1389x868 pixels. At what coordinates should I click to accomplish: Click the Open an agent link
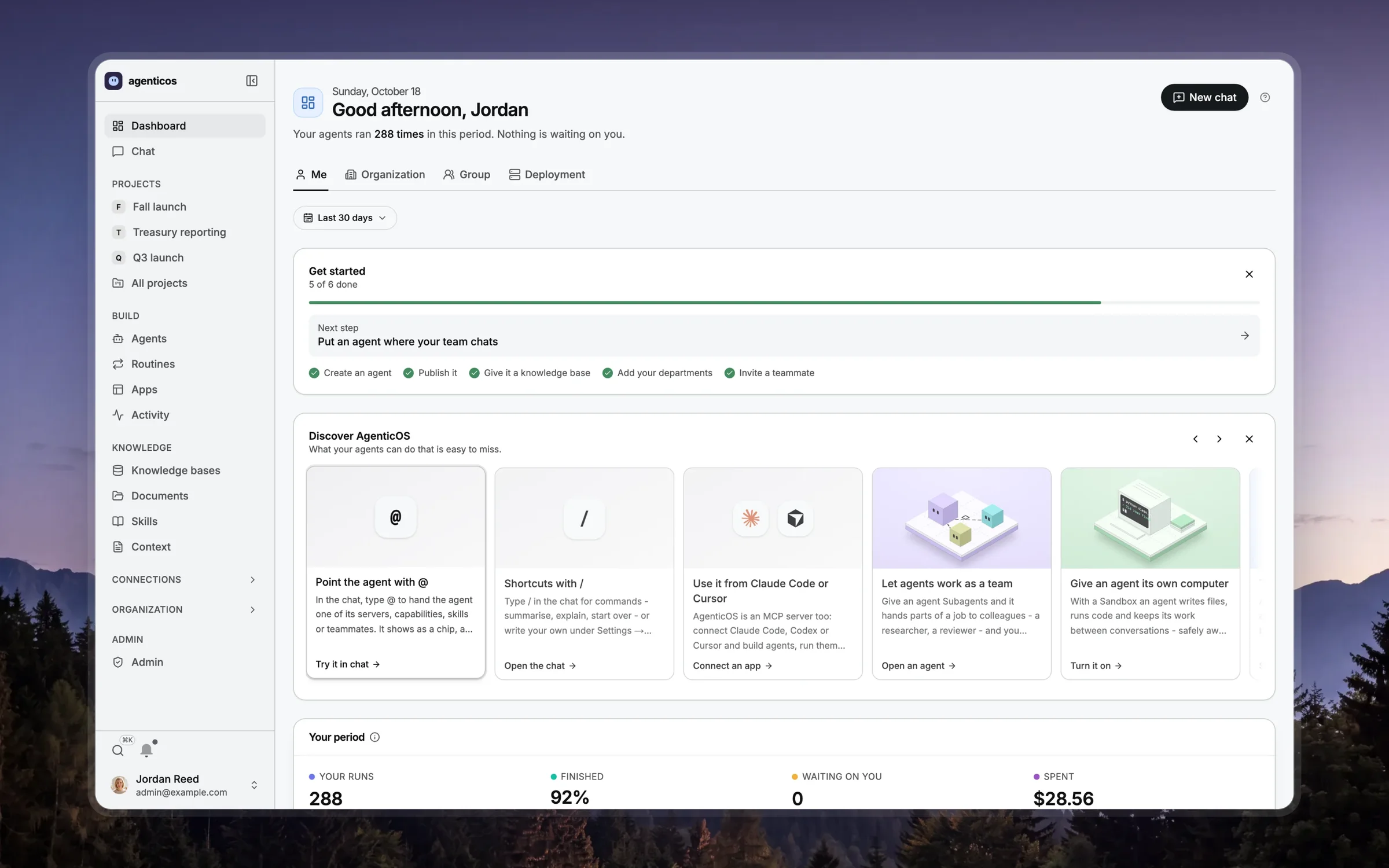pyautogui.click(x=918, y=665)
